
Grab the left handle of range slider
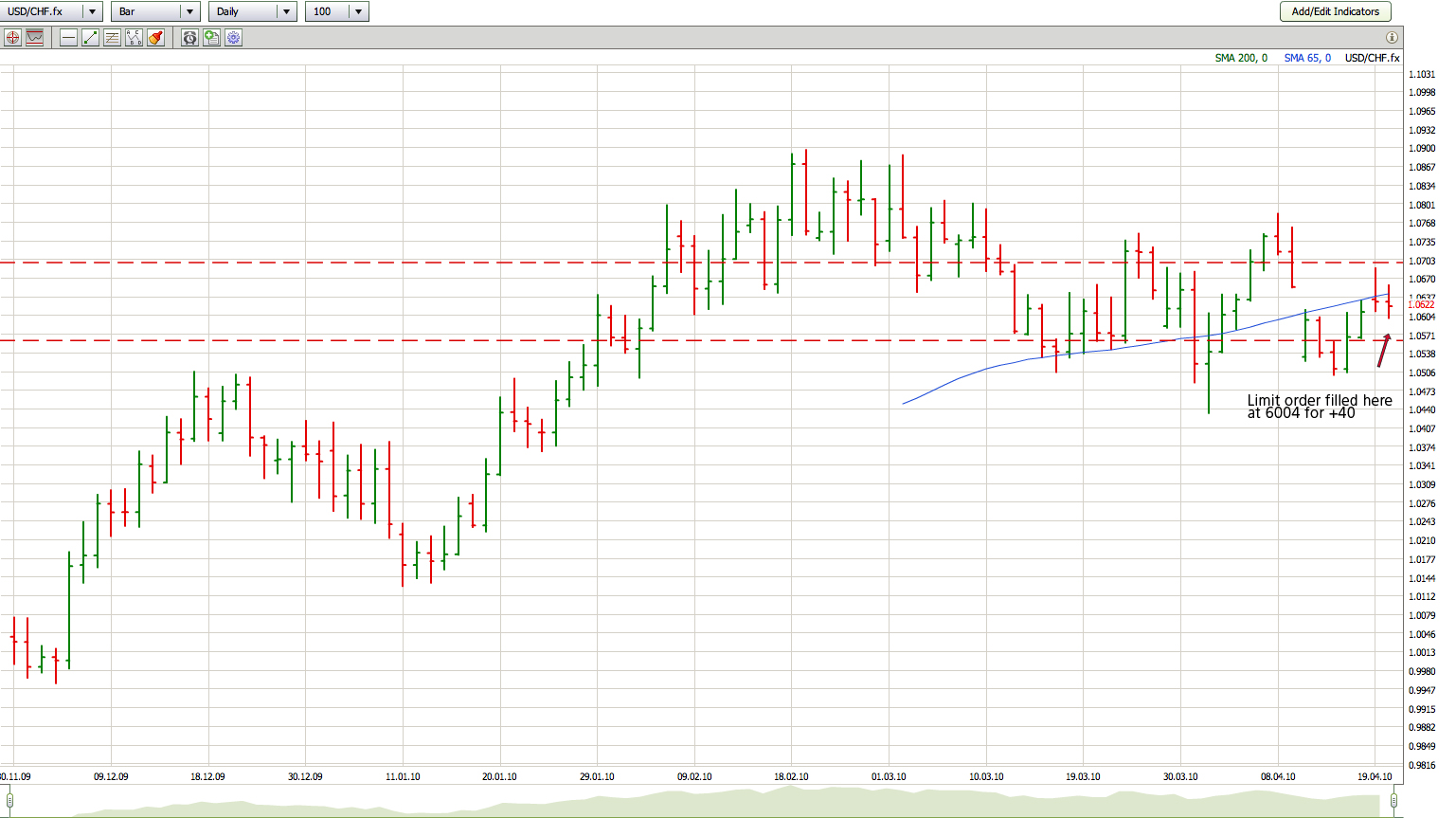point(9,801)
